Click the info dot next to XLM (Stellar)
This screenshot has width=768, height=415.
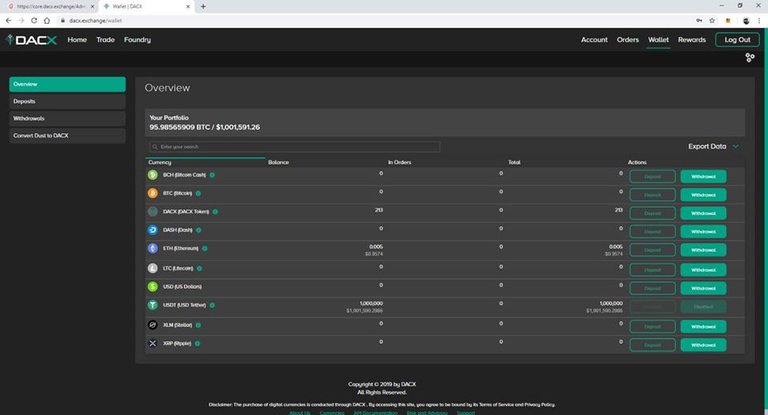tap(198, 325)
